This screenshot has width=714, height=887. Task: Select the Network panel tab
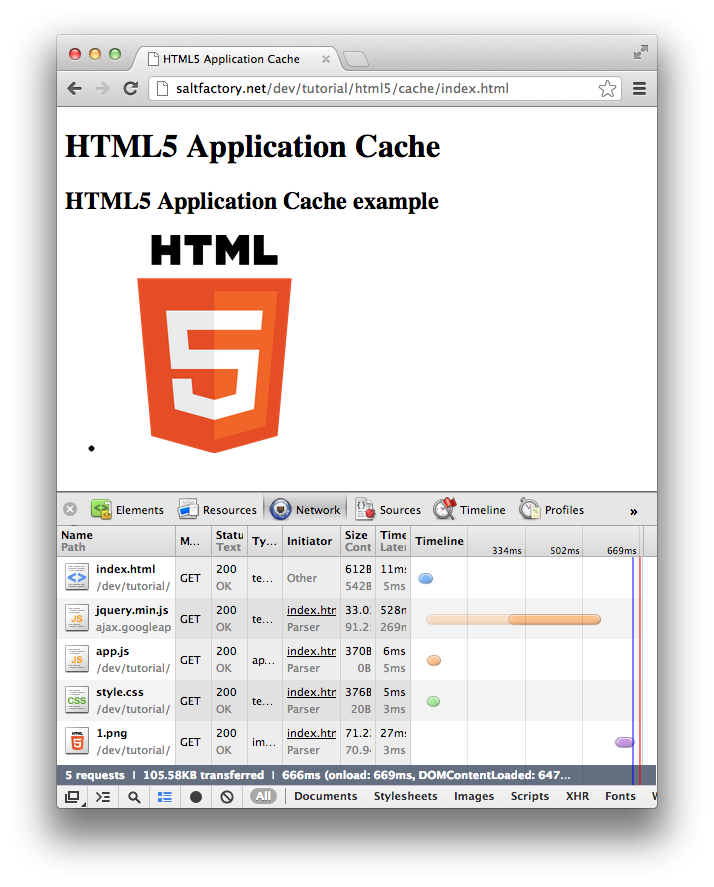coord(306,510)
